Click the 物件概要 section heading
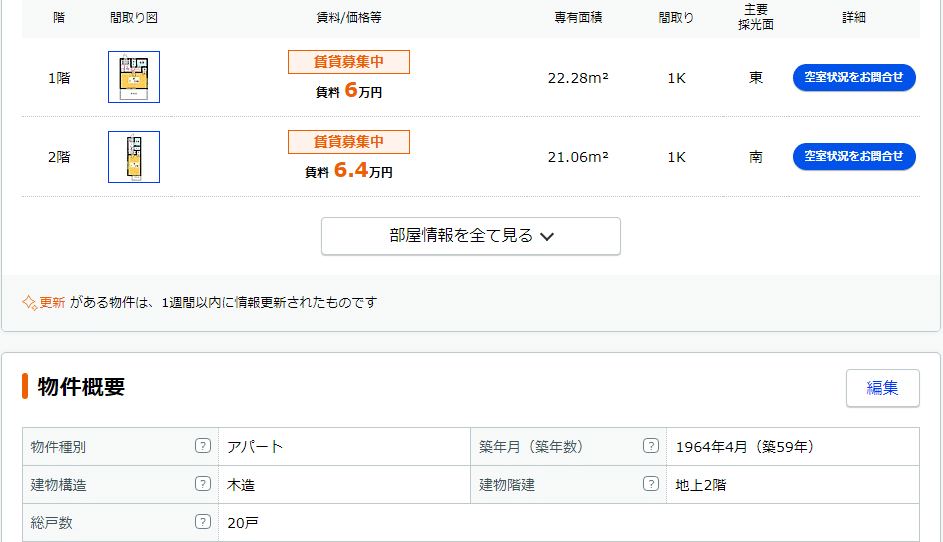Viewport: 943px width, 542px height. click(x=81, y=388)
